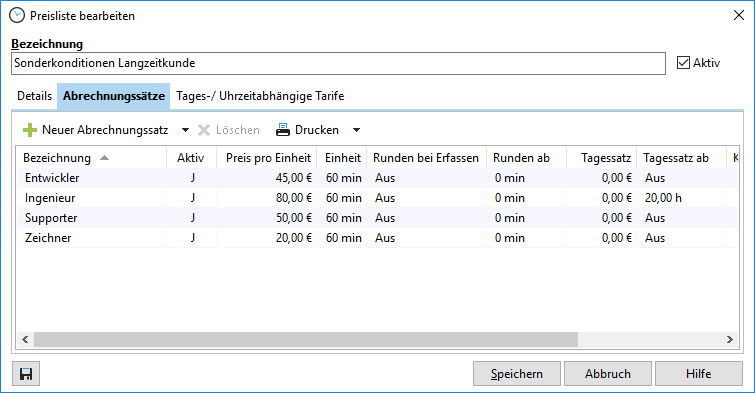
Task: Click the grey X Löschen icon
Action: (x=204, y=130)
